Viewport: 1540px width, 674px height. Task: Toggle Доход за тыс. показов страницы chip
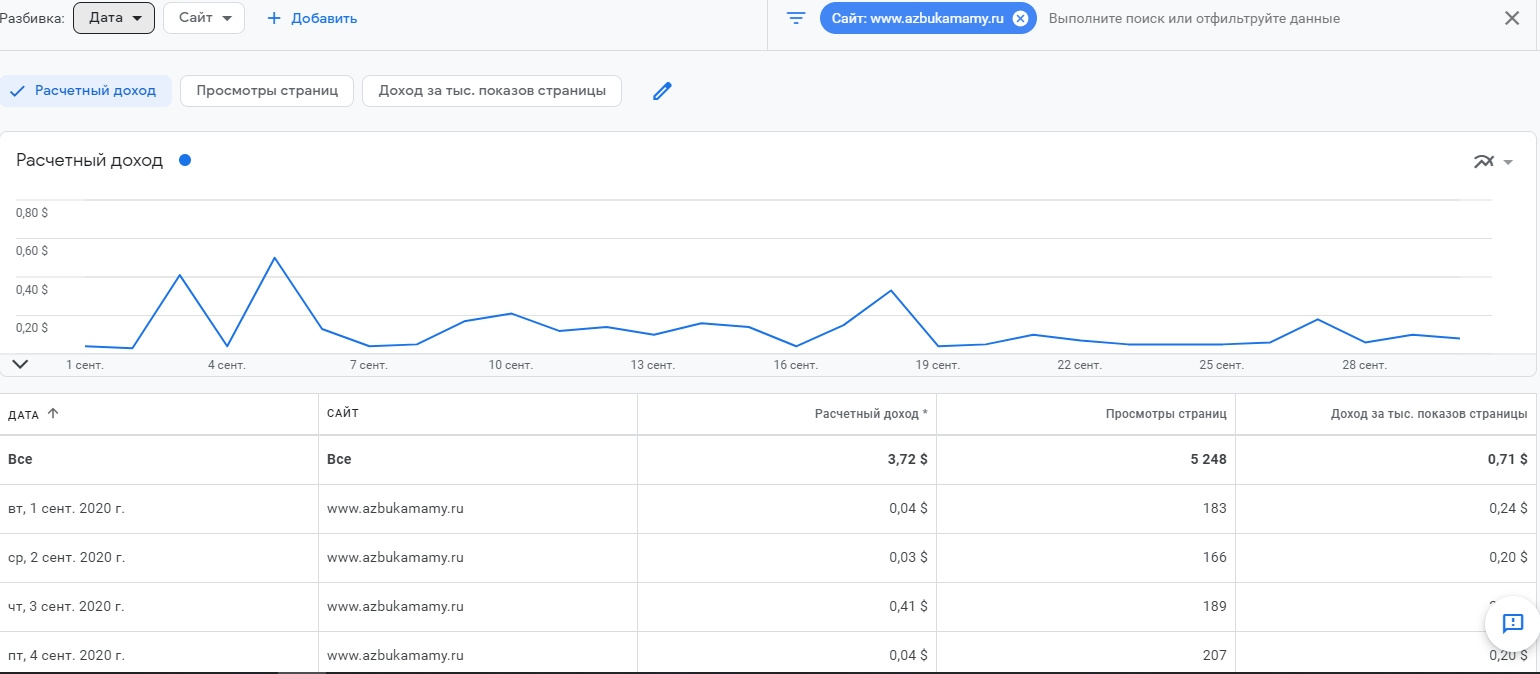click(x=491, y=91)
